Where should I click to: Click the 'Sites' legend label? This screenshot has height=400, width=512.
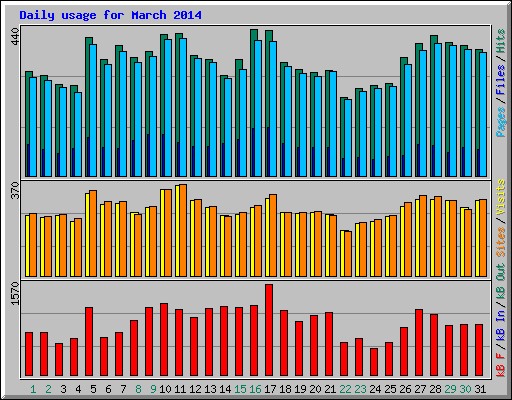point(500,241)
